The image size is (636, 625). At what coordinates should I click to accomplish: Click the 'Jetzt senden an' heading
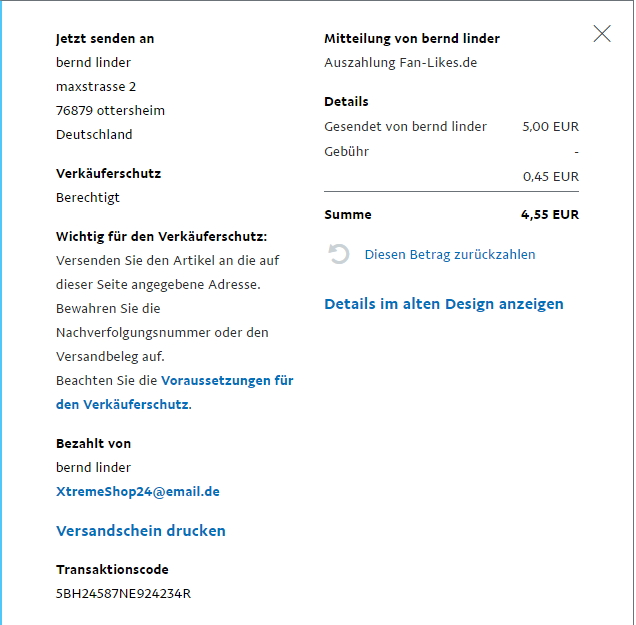[105, 39]
